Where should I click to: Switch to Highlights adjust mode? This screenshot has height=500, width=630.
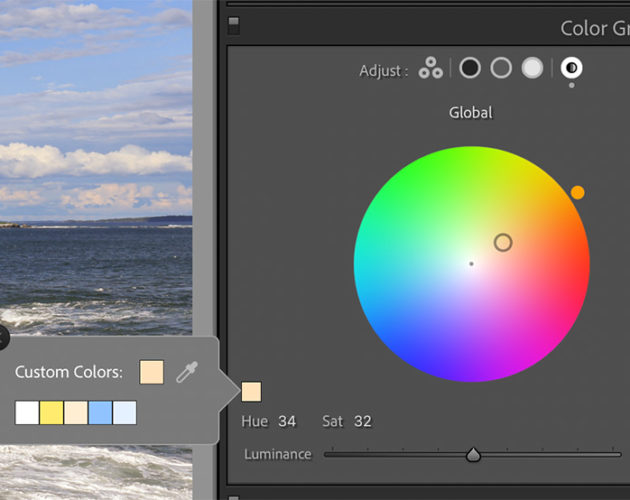532,68
